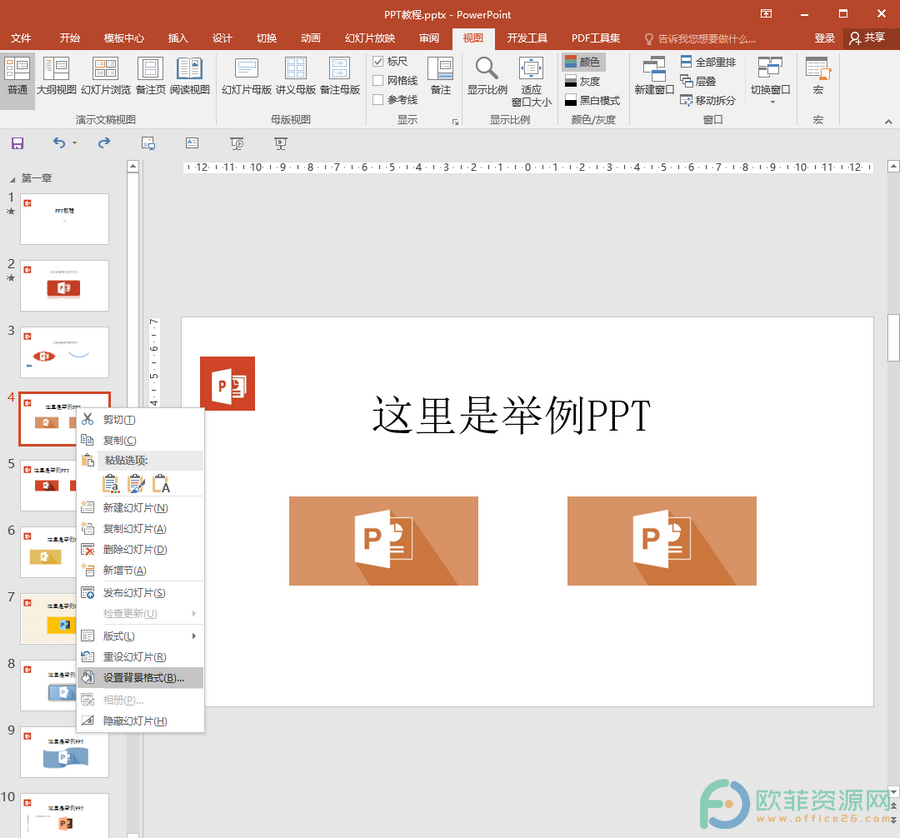The width and height of the screenshot is (900, 838).
Task: Expand the 版式 layout submenu
Action: click(194, 636)
